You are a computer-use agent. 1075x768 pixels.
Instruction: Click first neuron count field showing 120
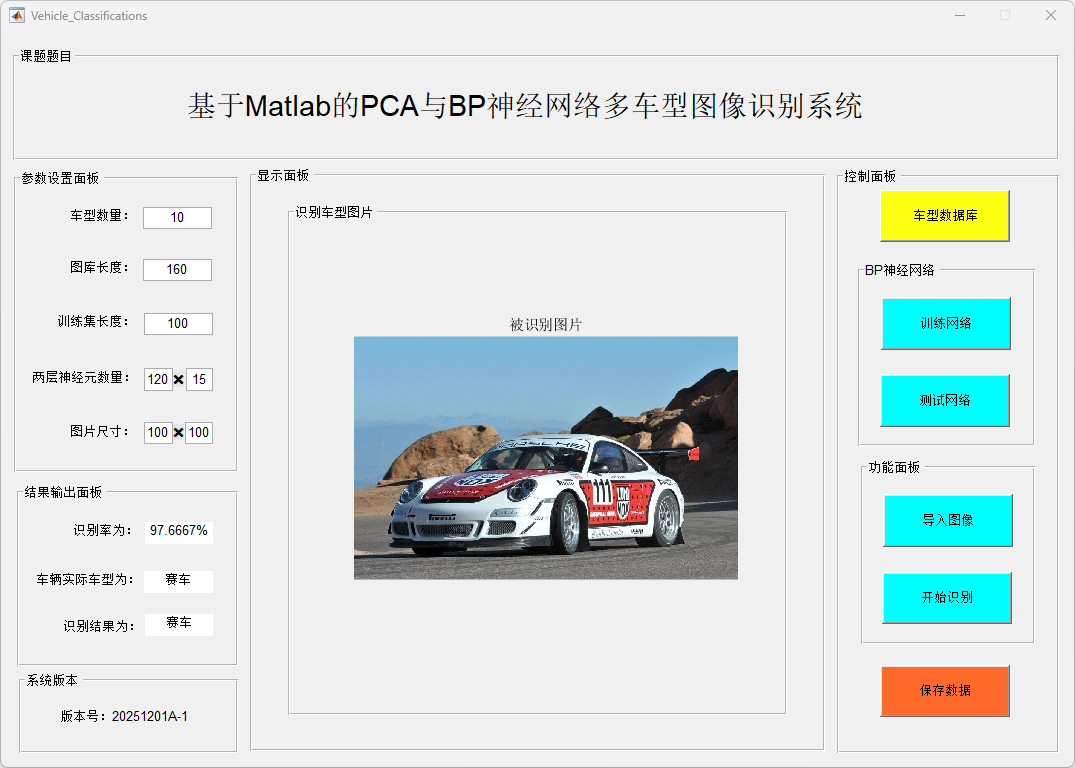(158, 380)
